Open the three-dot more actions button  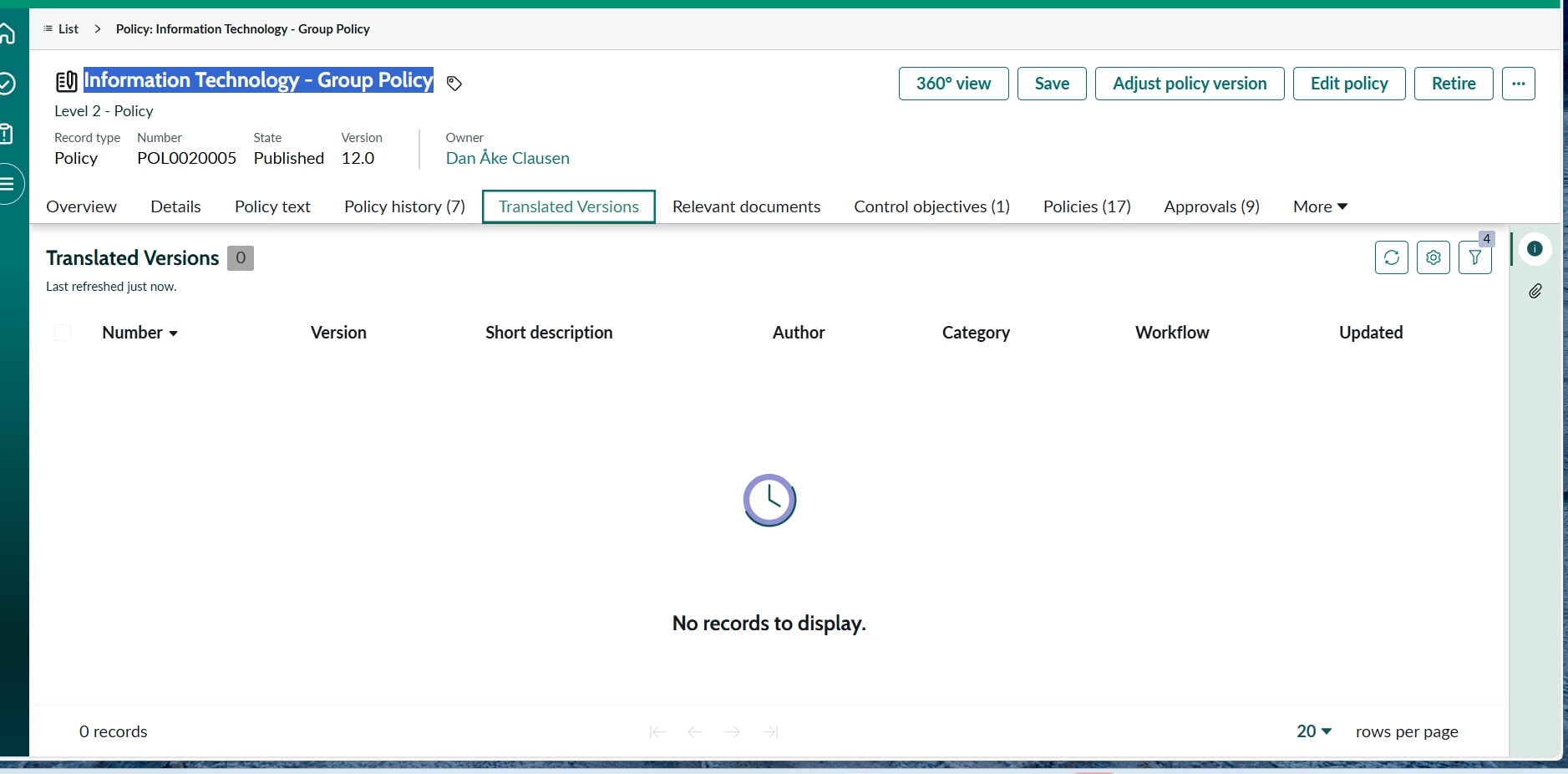(1518, 84)
